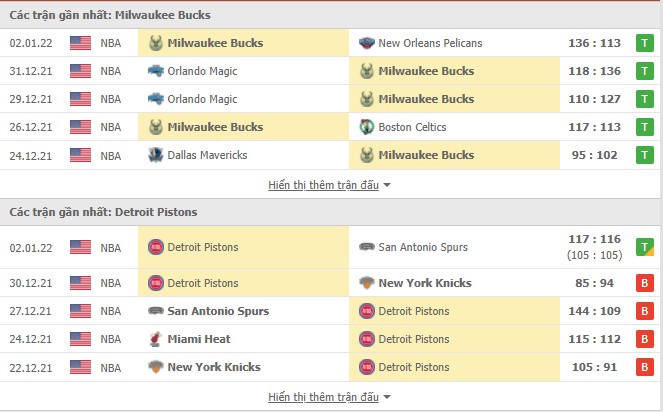Image resolution: width=663 pixels, height=412 pixels.
Task: Click the Miami Heat logo icon
Action: [x=156, y=339]
